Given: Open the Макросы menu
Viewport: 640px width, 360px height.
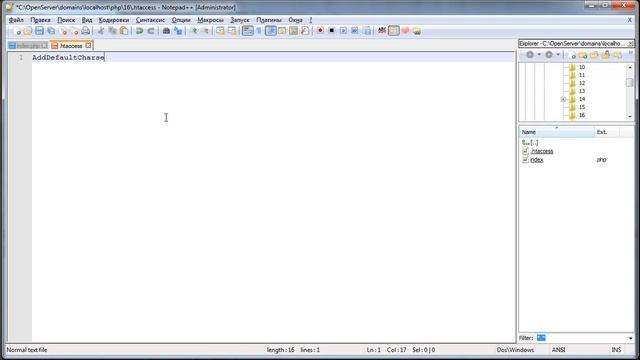Looking at the screenshot, I should click(211, 20).
